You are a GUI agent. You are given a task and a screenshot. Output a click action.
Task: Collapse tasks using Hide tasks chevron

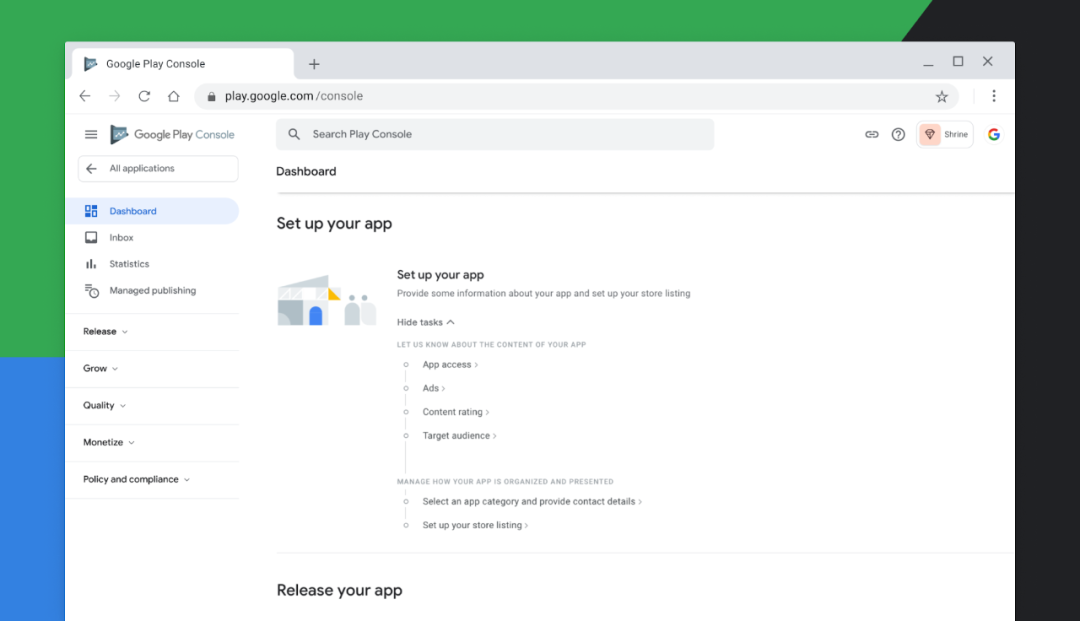pos(425,322)
